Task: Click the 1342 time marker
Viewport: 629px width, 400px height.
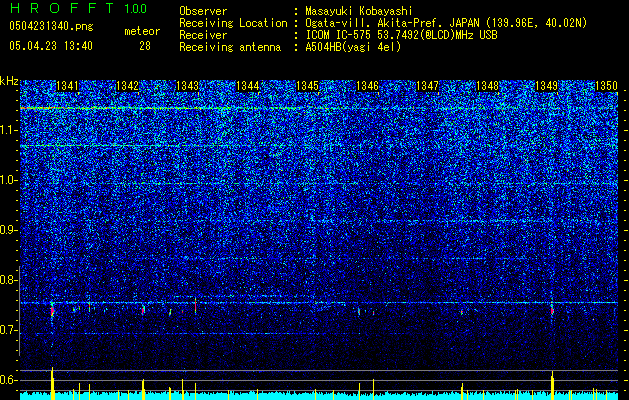Action: click(127, 86)
